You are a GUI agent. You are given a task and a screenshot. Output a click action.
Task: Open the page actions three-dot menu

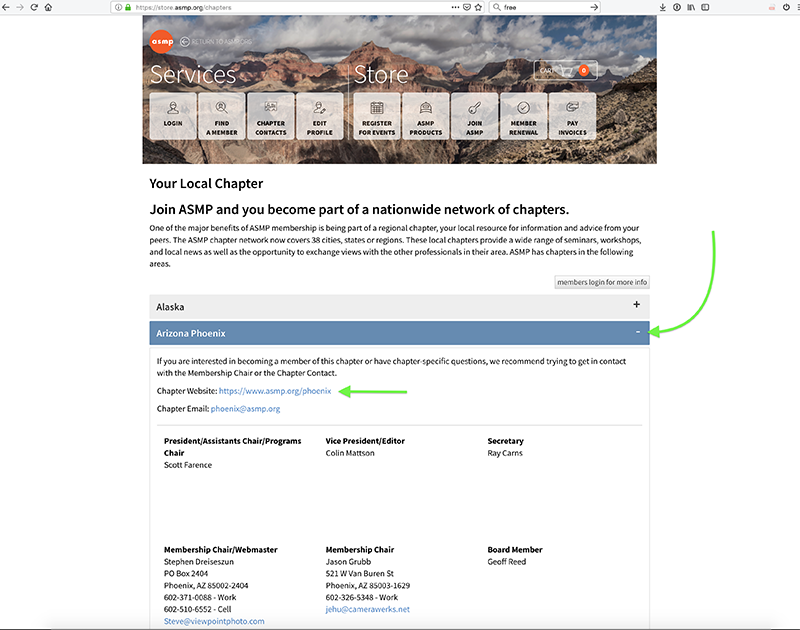tap(455, 7)
